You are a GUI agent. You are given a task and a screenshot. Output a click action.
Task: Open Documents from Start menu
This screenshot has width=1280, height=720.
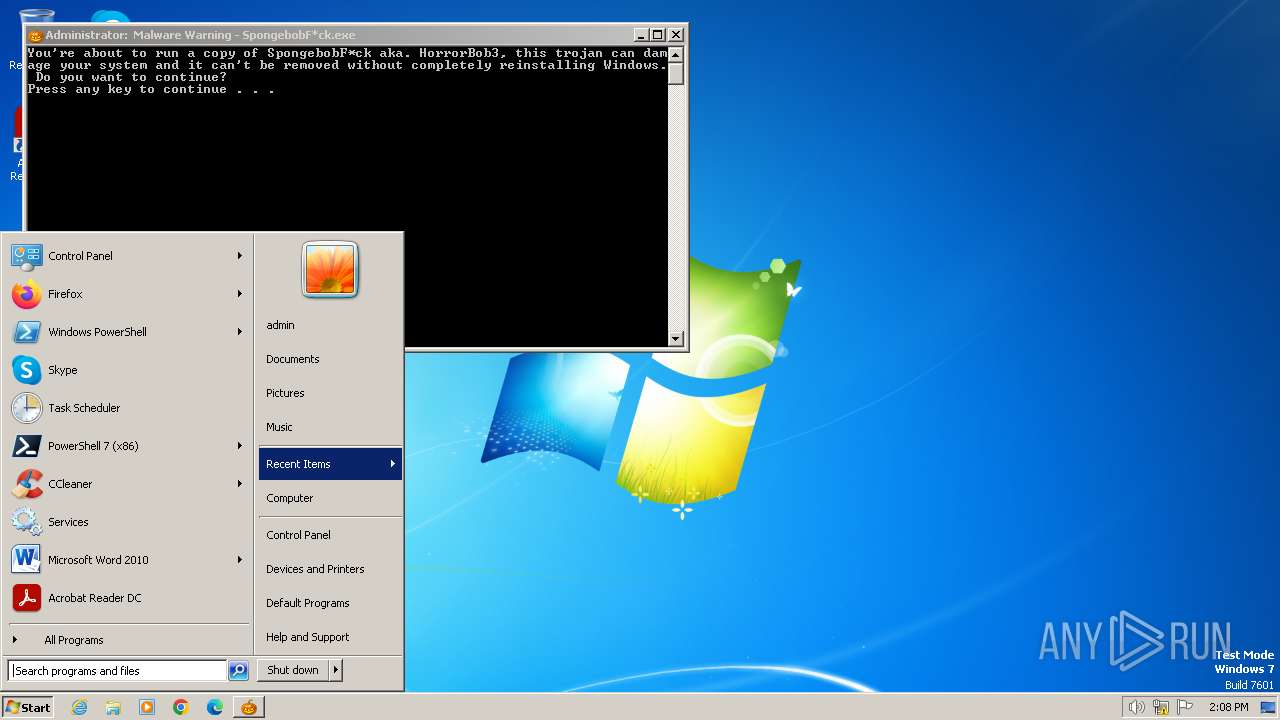(330, 359)
